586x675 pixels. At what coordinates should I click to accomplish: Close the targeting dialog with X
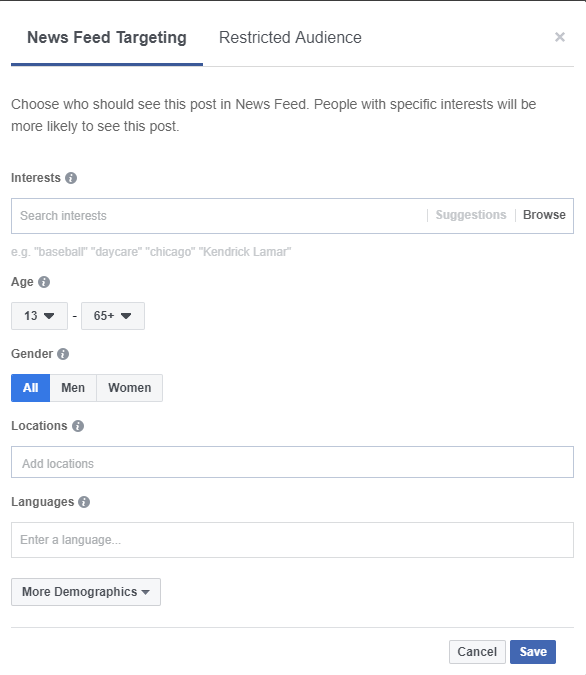tap(560, 37)
